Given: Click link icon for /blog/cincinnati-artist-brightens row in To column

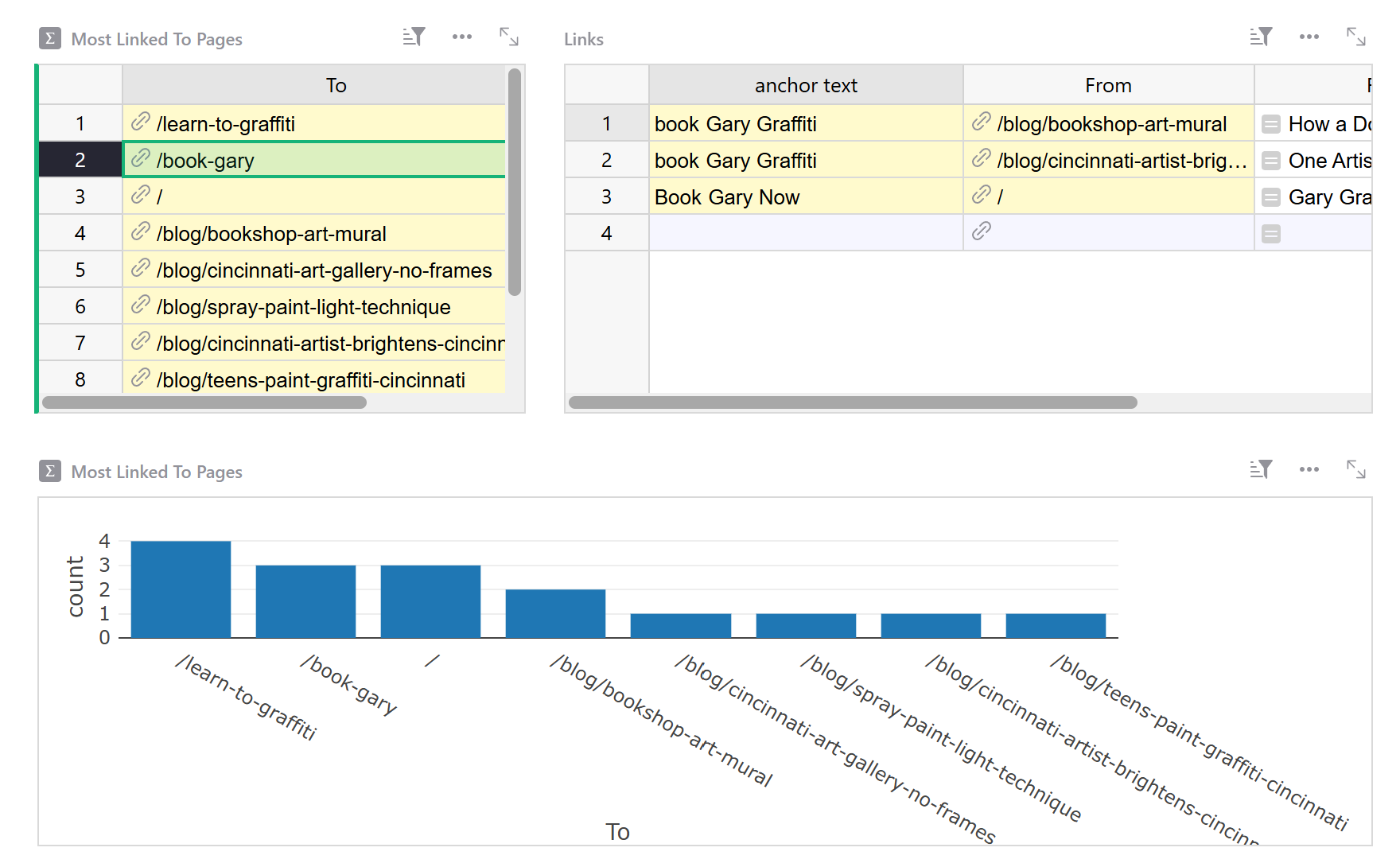Looking at the screenshot, I should (141, 341).
